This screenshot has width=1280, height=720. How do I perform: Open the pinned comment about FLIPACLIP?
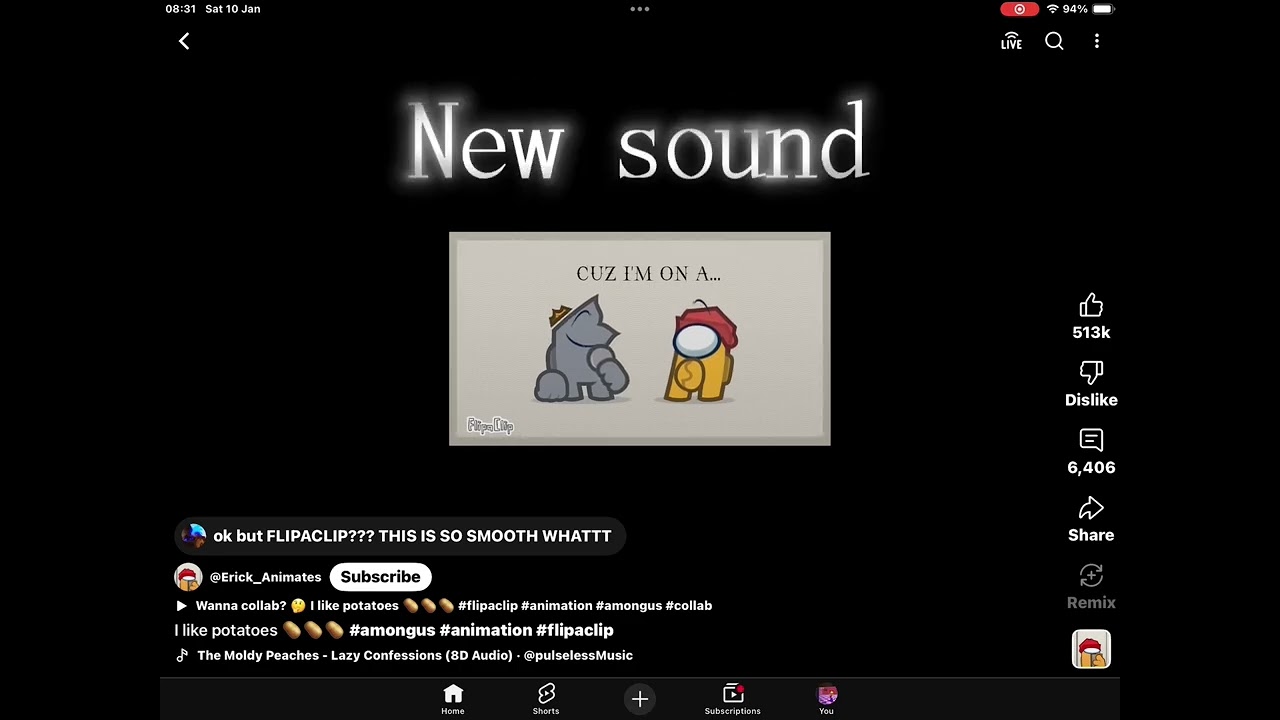[400, 536]
